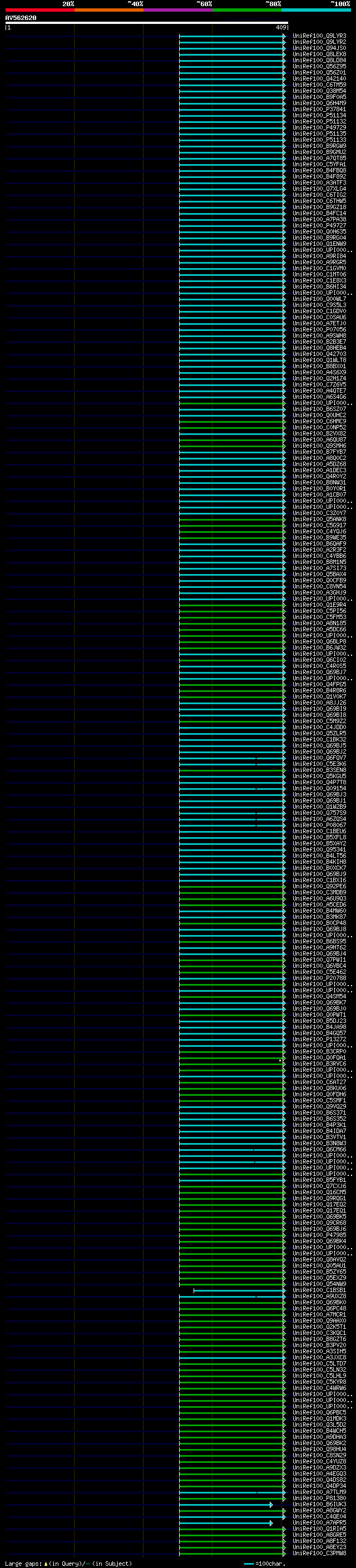356x1568 pixels.
Task: Click the UniRef100_P49729 label
Action: (x=319, y=128)
